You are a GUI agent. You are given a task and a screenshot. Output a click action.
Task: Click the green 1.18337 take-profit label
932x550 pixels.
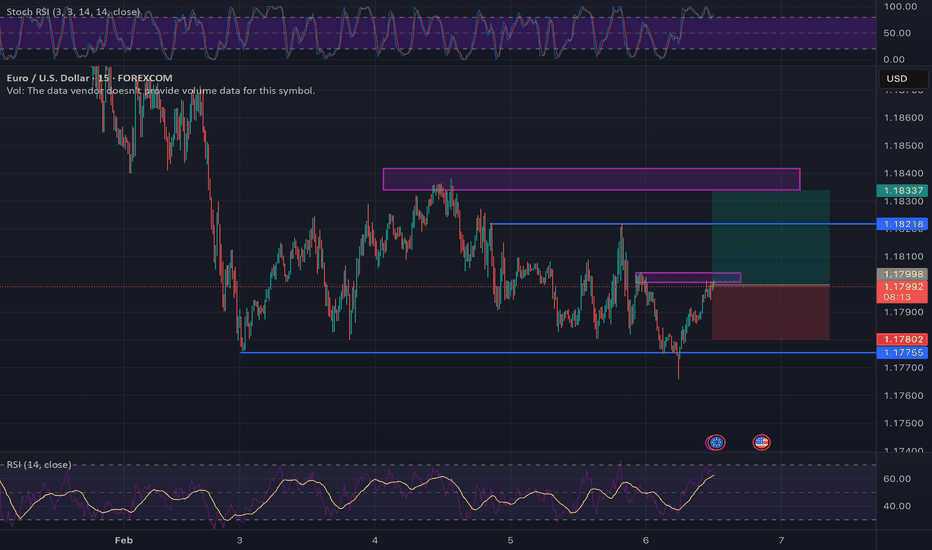click(x=902, y=190)
